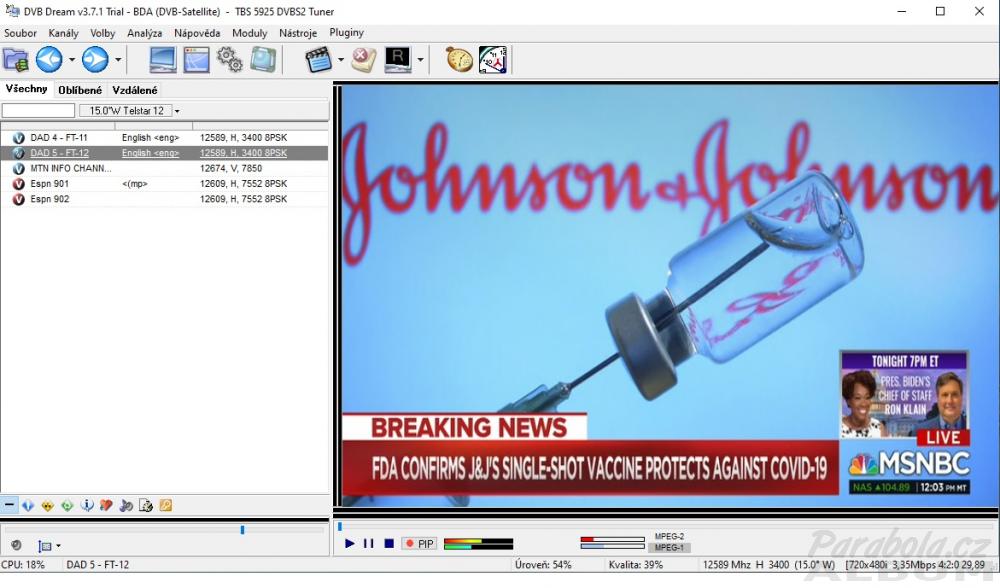Click the green diamond filter icon
Screen dimensions: 1000x588
point(67,506)
